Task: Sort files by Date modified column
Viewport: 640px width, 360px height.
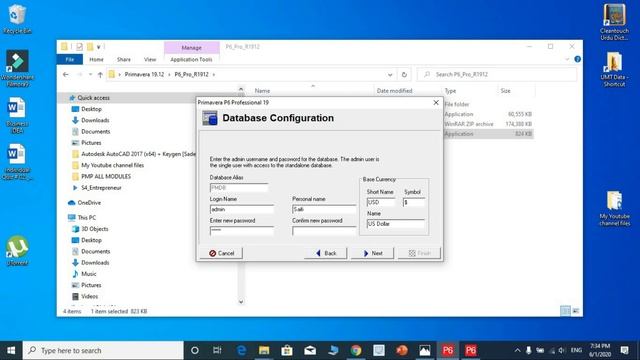Action: coord(394,91)
